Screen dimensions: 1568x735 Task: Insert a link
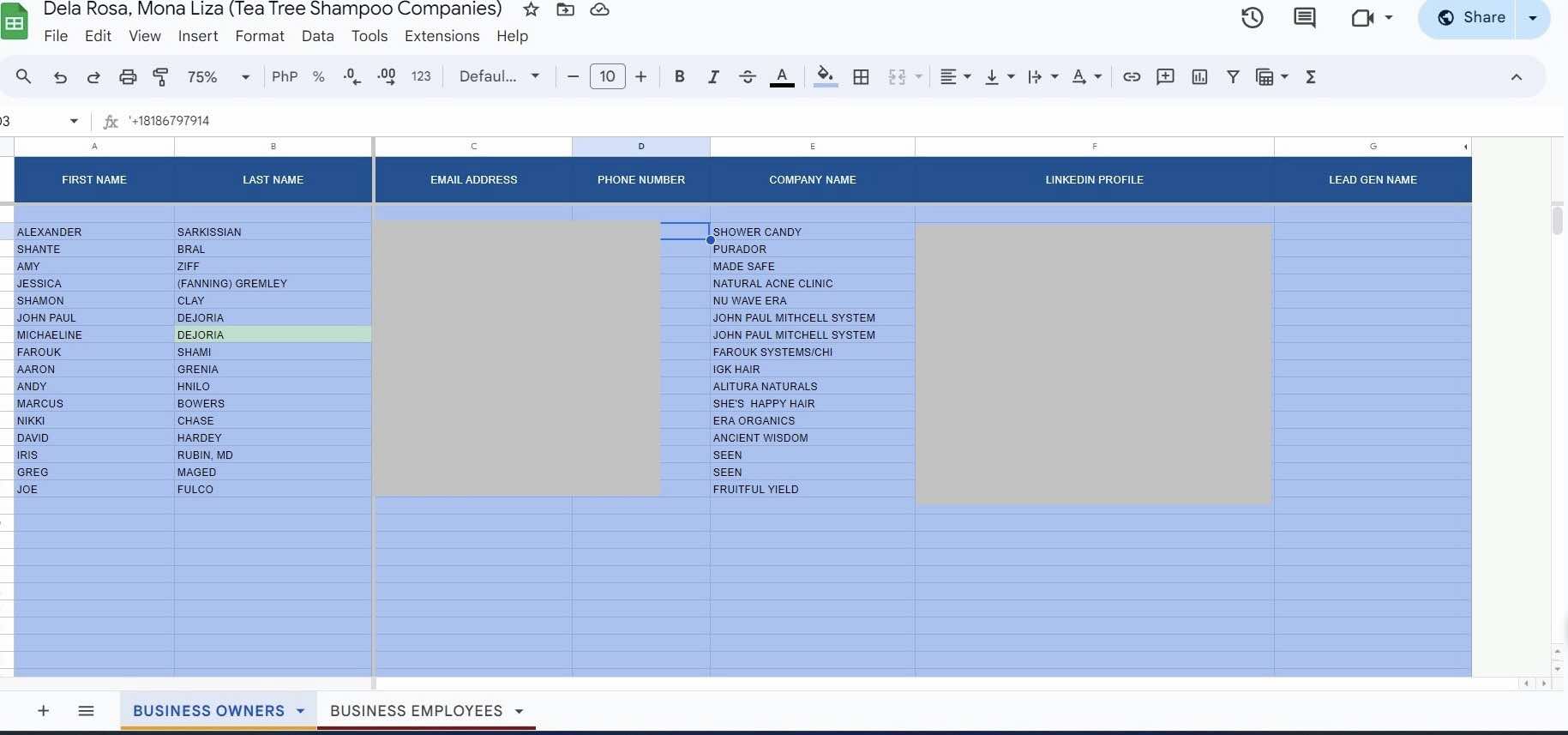1132,77
